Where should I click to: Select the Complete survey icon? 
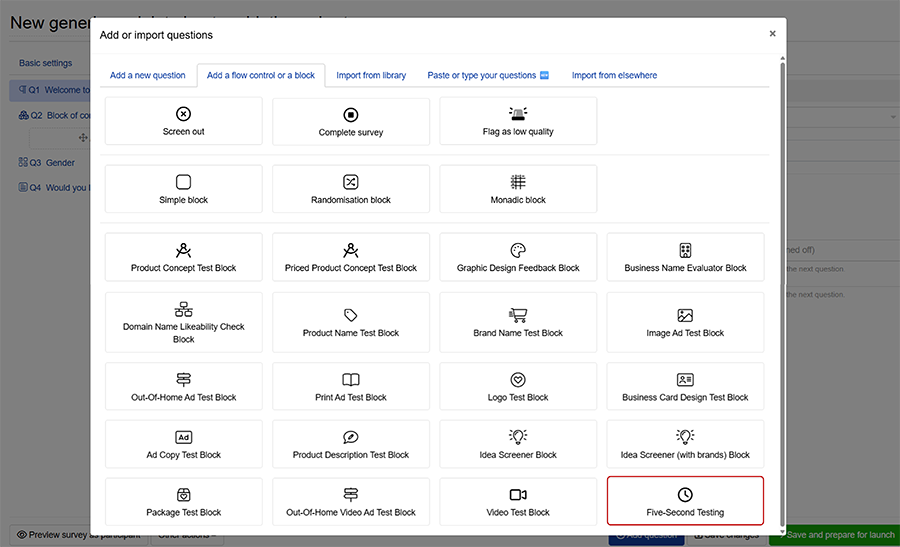pyautogui.click(x=351, y=115)
